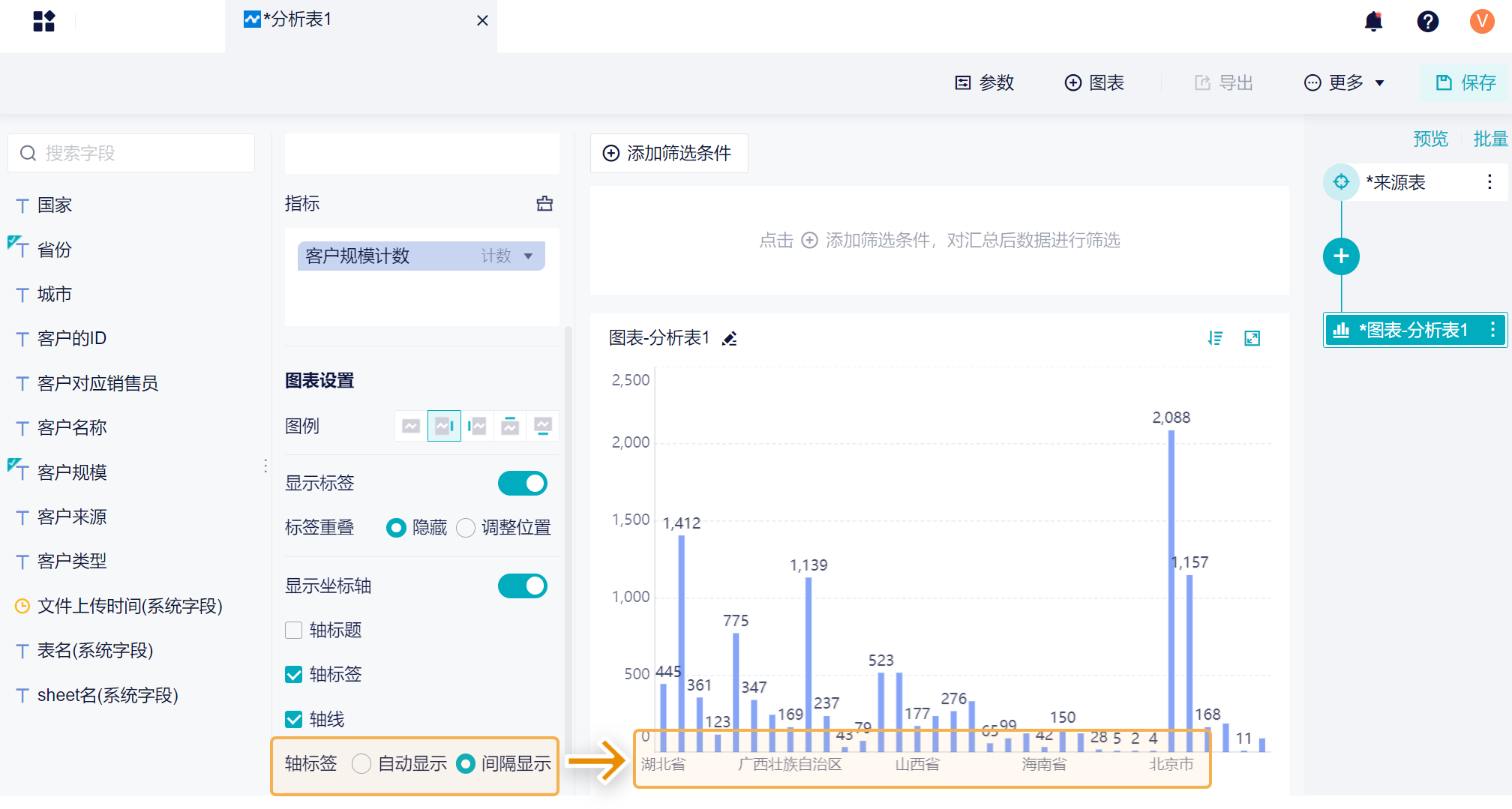Click the field panel drag handle dots

(x=265, y=466)
